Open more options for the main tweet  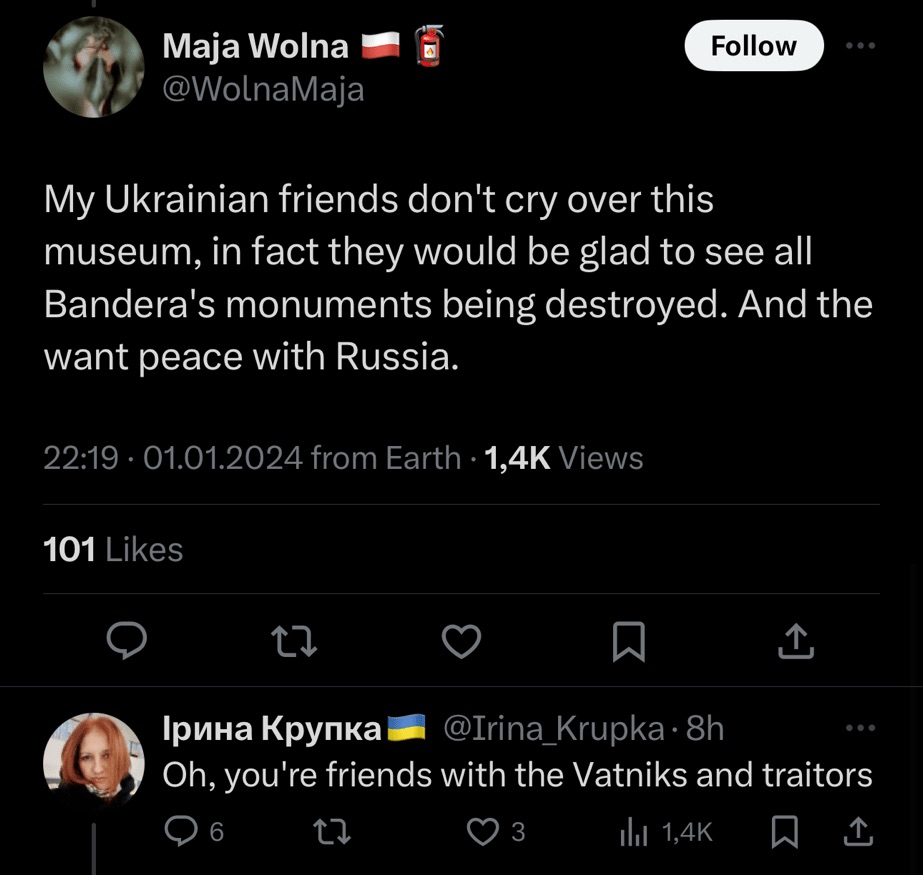click(859, 46)
